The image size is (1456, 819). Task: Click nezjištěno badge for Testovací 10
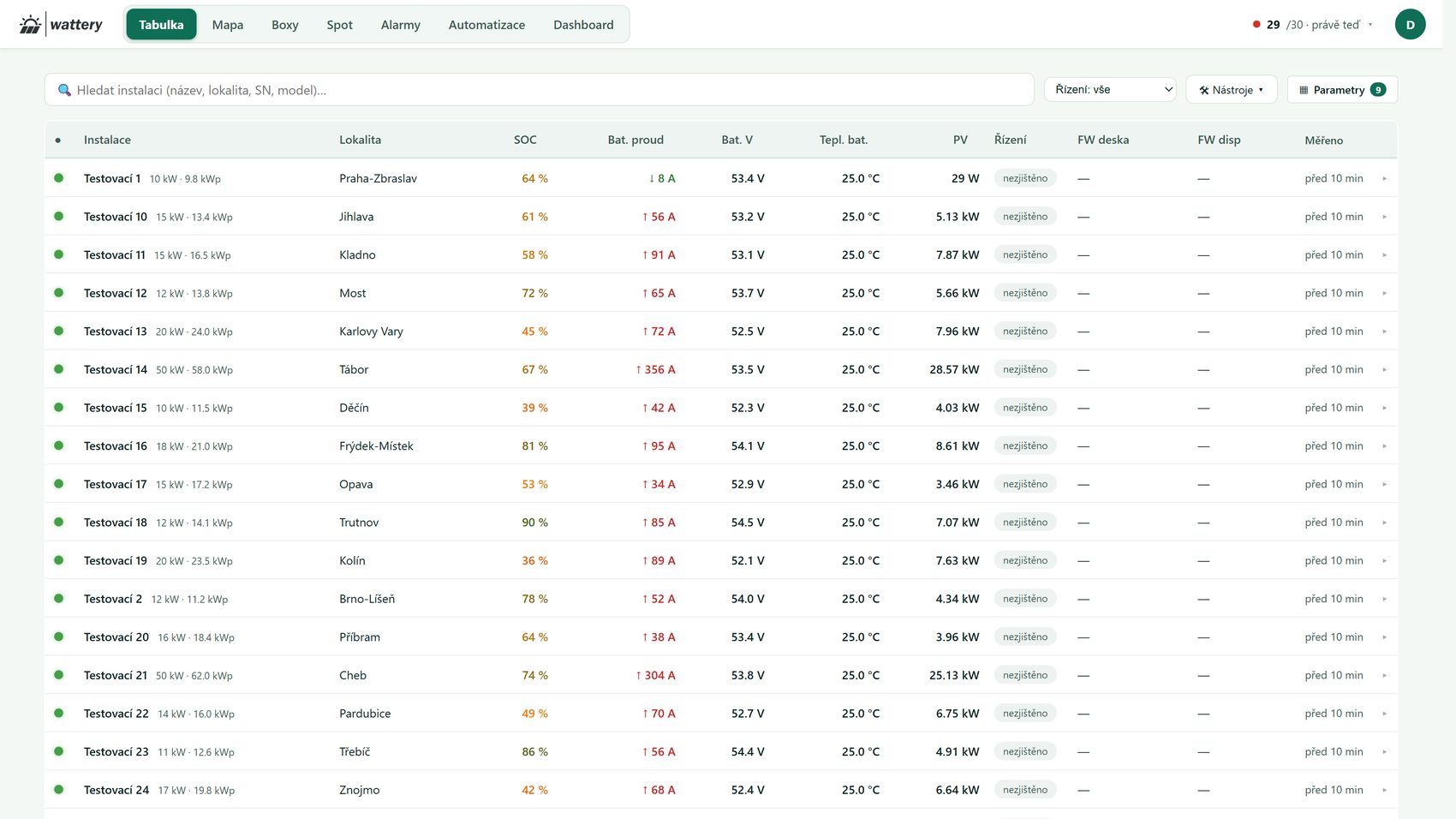pos(1025,217)
